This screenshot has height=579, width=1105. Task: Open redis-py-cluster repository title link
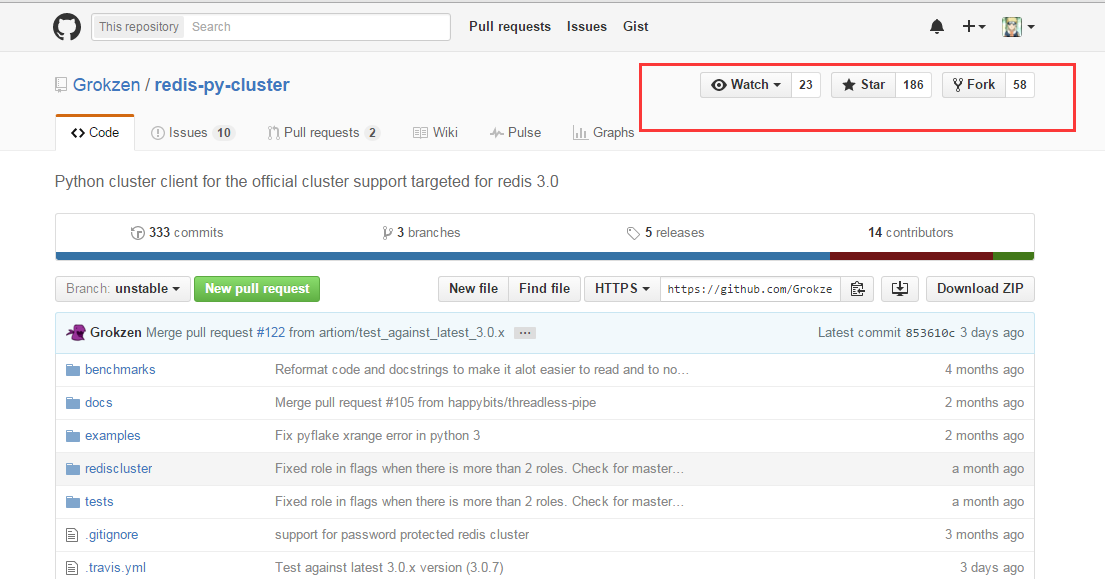222,85
